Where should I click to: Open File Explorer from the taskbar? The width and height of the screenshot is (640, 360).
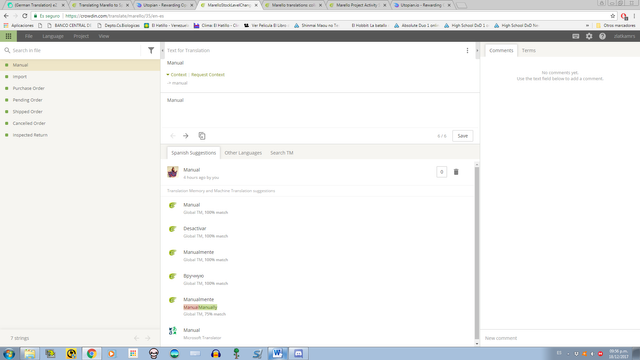coord(29,353)
